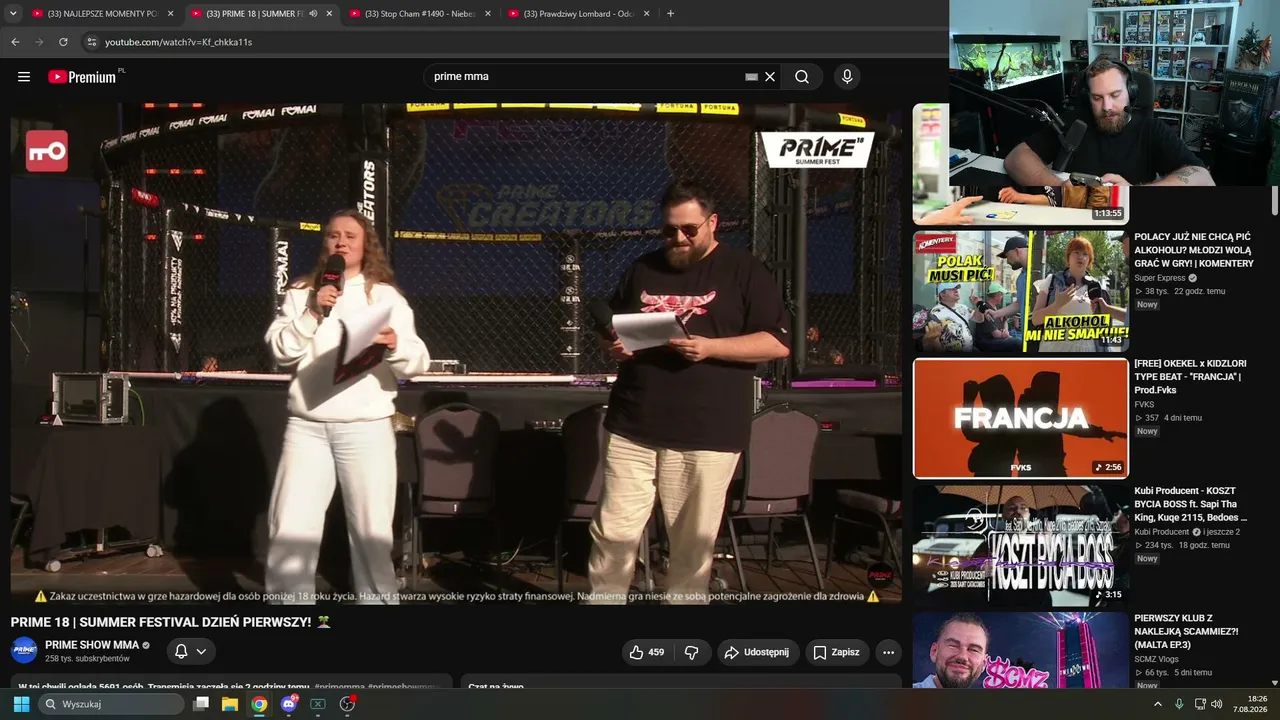Clear the search field with the X

(770, 77)
